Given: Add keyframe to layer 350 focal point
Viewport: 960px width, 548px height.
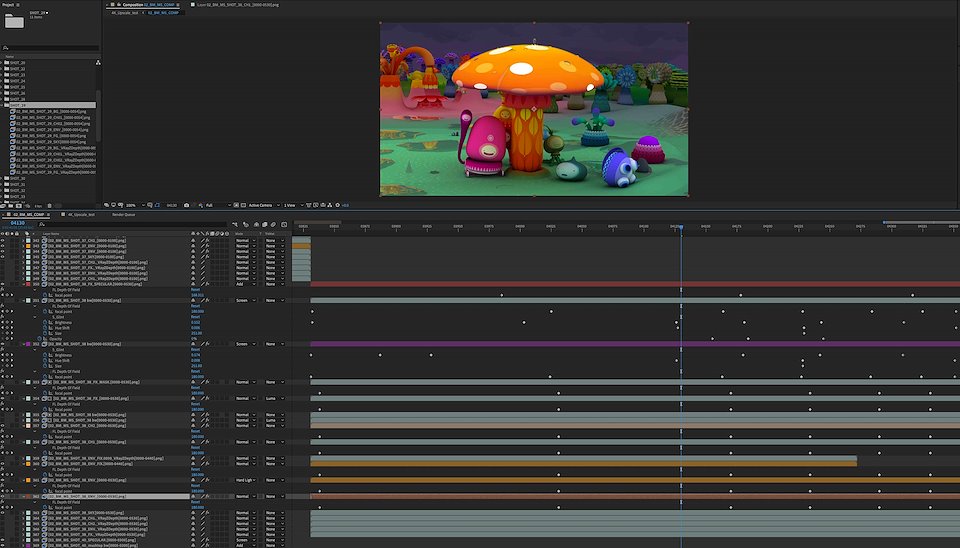Looking at the screenshot, I should (7, 295).
